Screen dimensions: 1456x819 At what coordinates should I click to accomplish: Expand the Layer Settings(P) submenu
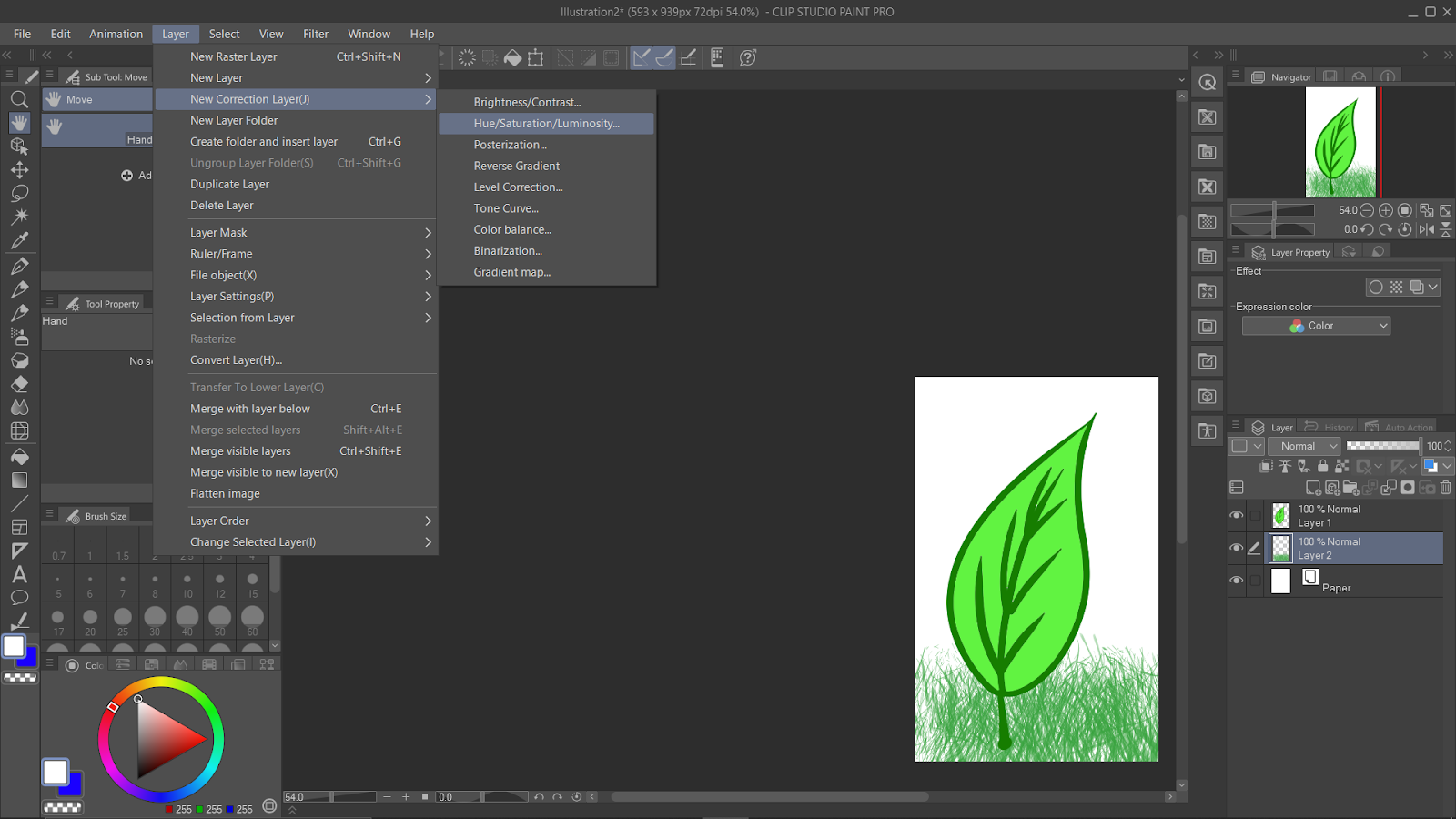click(296, 297)
